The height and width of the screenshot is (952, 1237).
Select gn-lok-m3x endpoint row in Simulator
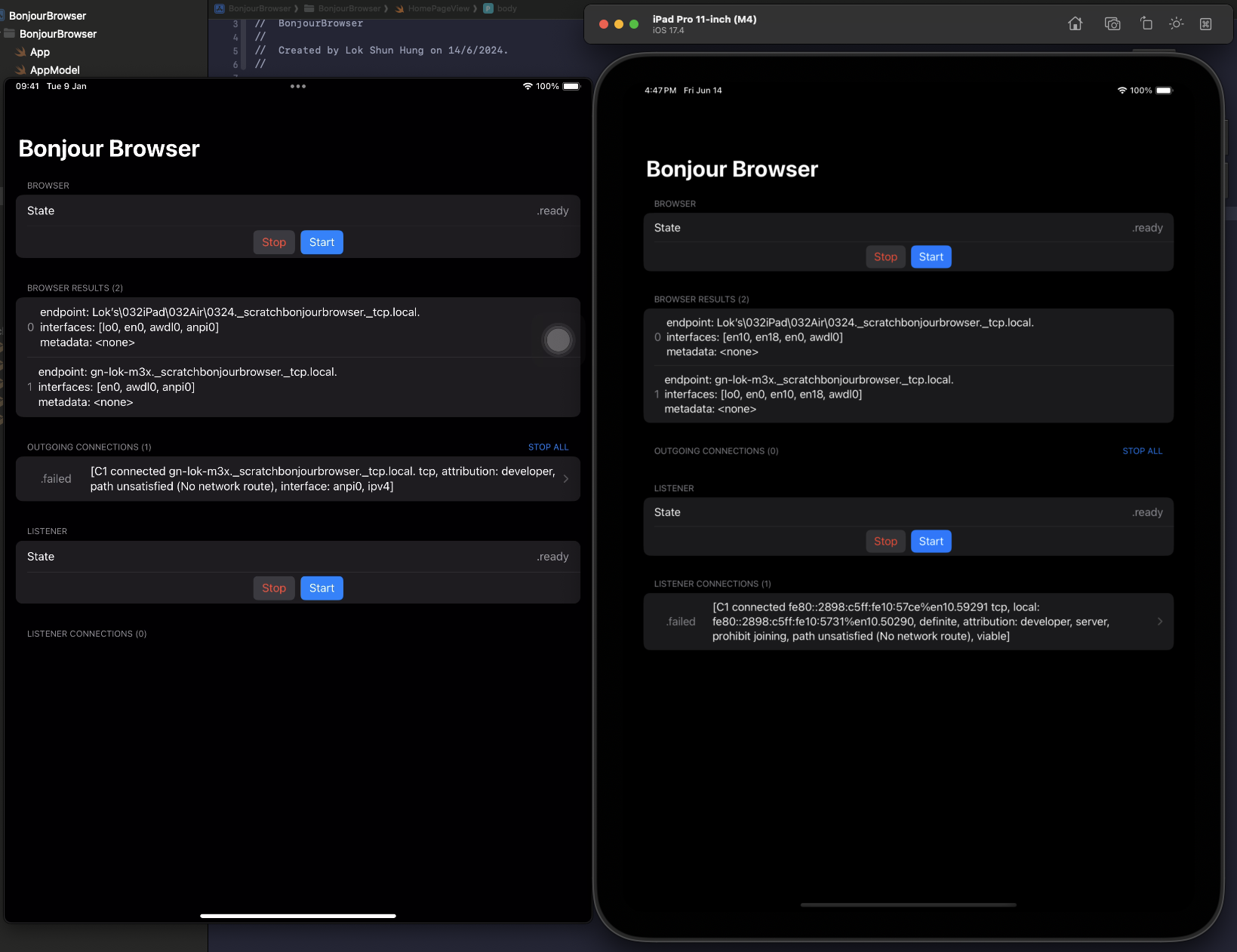point(908,395)
